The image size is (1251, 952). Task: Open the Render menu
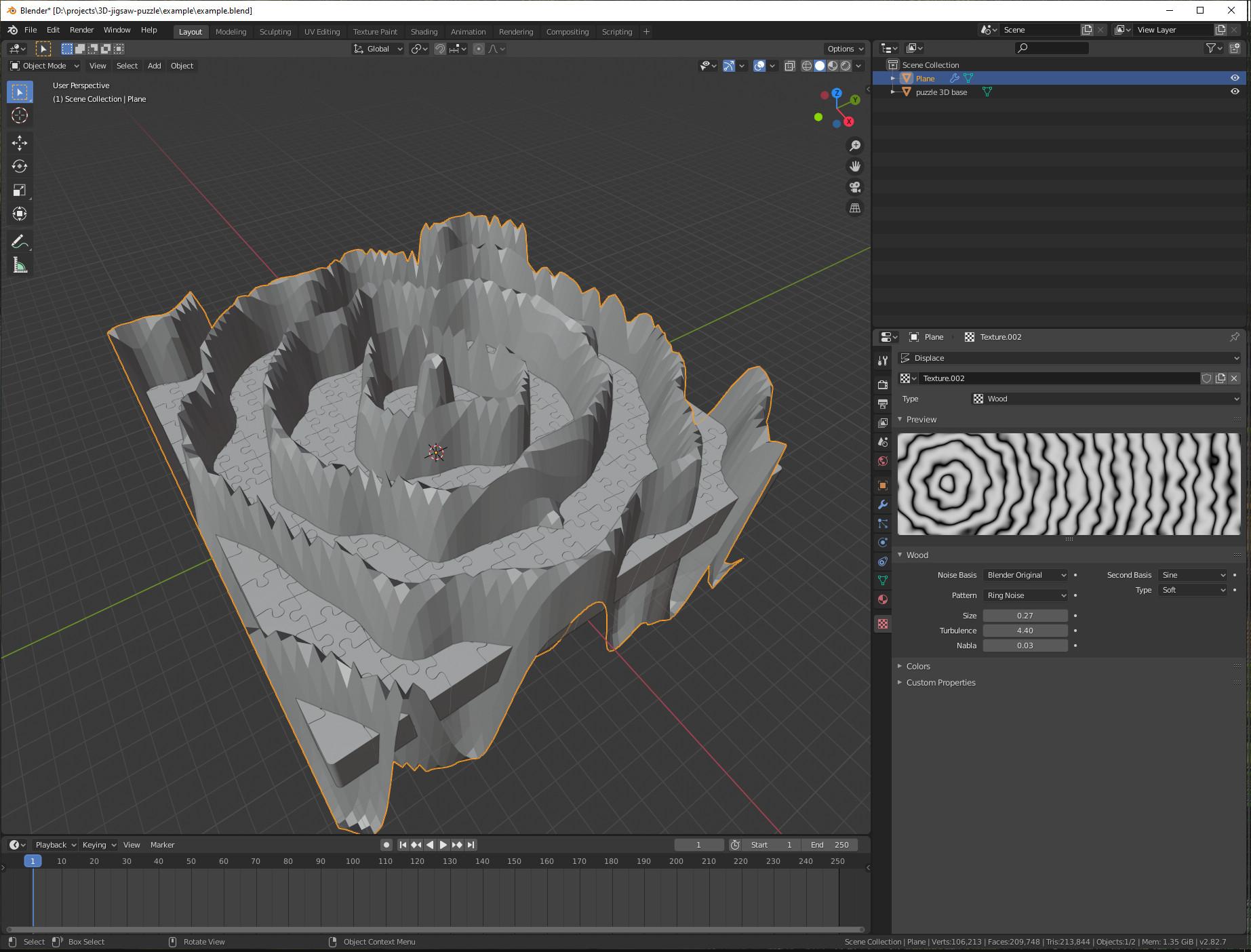(81, 30)
